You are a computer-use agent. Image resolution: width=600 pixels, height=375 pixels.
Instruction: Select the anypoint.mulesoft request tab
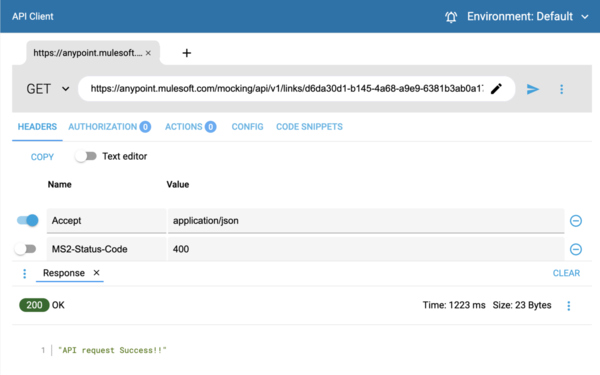click(x=87, y=53)
